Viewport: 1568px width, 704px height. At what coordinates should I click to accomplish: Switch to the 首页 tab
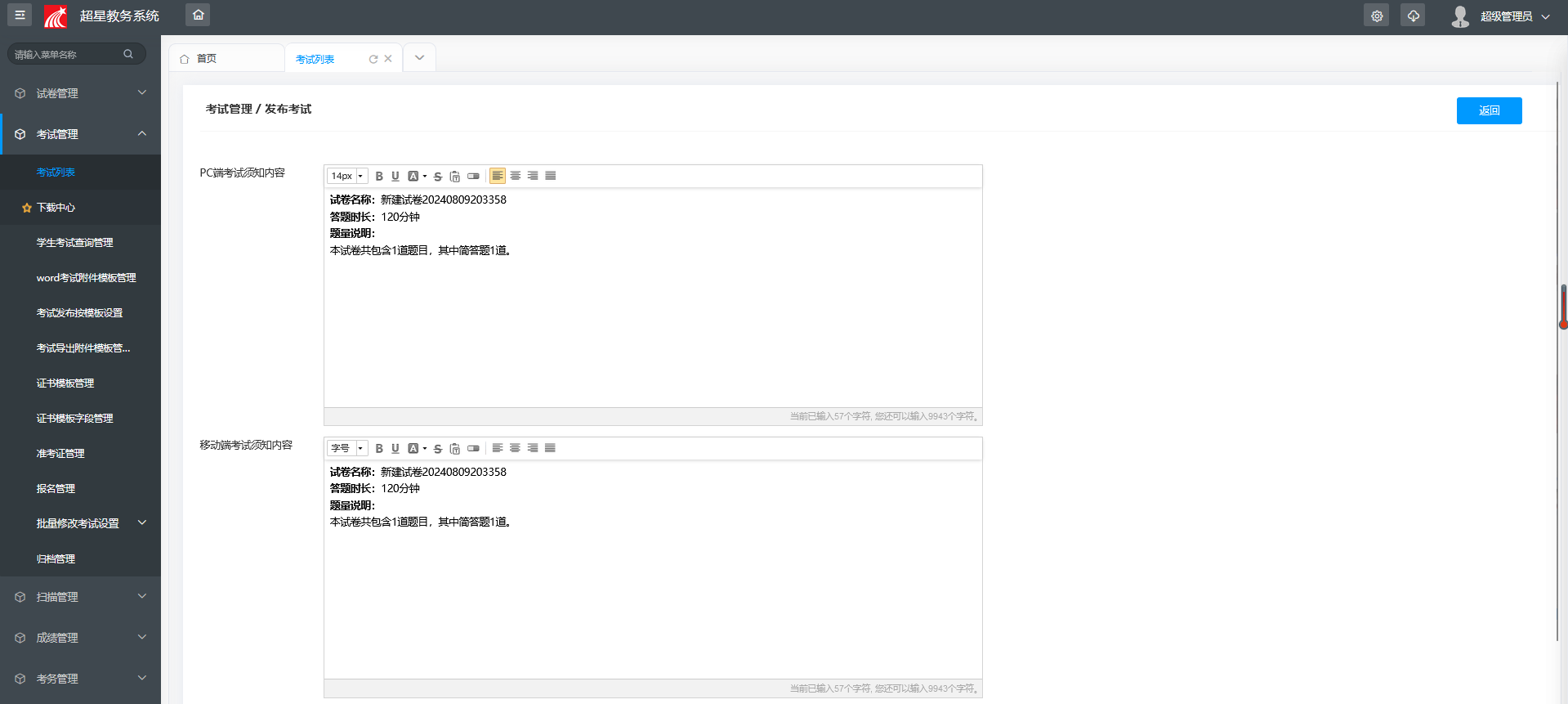[207, 59]
